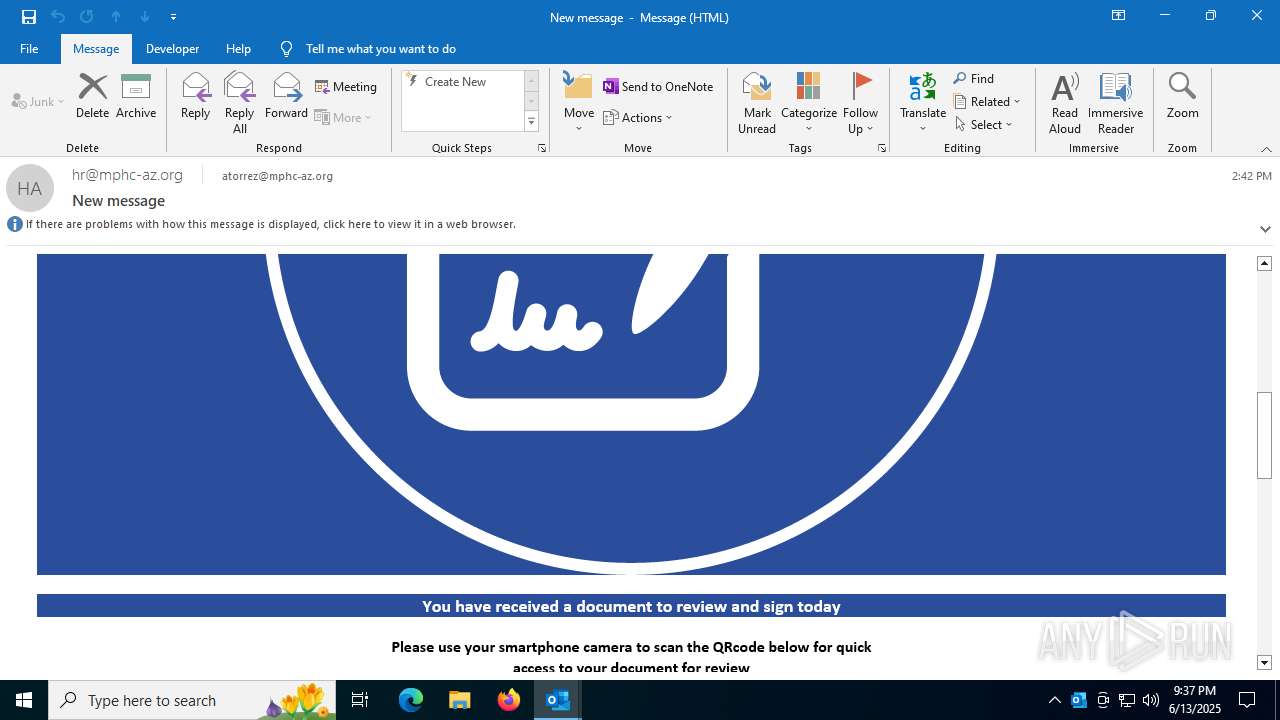The height and width of the screenshot is (720, 1280).
Task: Expand the message header chevron
Action: 1265,229
